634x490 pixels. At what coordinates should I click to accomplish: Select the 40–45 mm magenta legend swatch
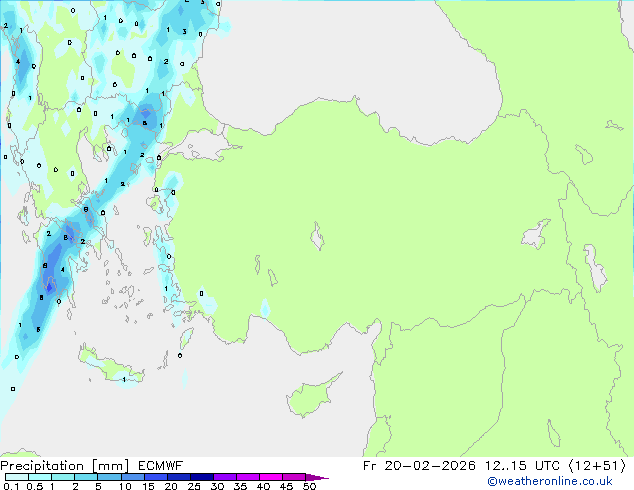tap(271, 477)
